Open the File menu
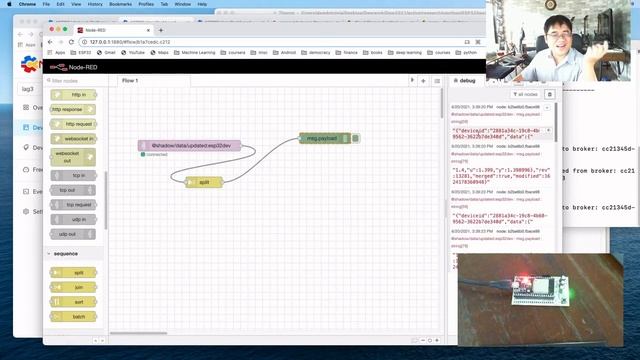The height and width of the screenshot is (360, 640). click(x=46, y=4)
